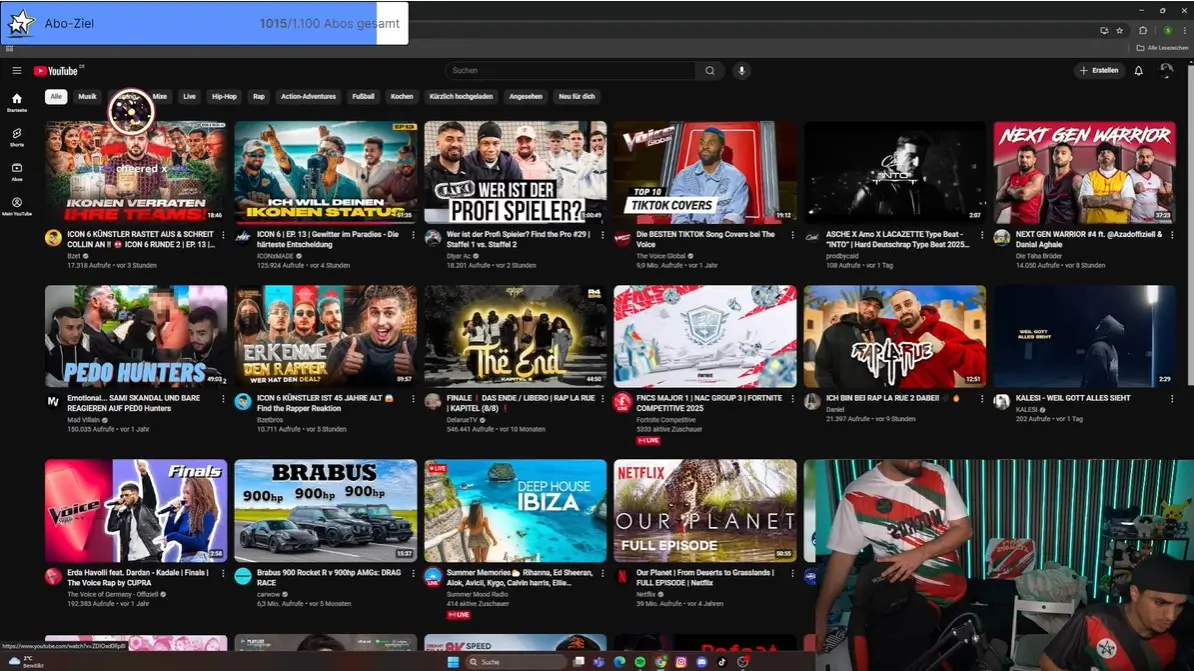Open options for NEXT GEN WARRIOR #4 video

[x=1172, y=235]
